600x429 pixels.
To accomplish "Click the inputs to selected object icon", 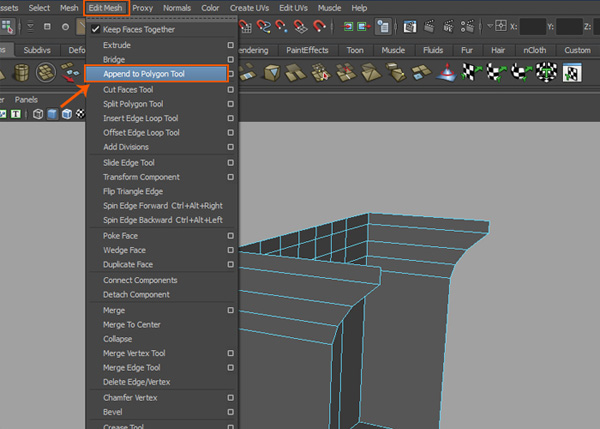I will point(348,26).
